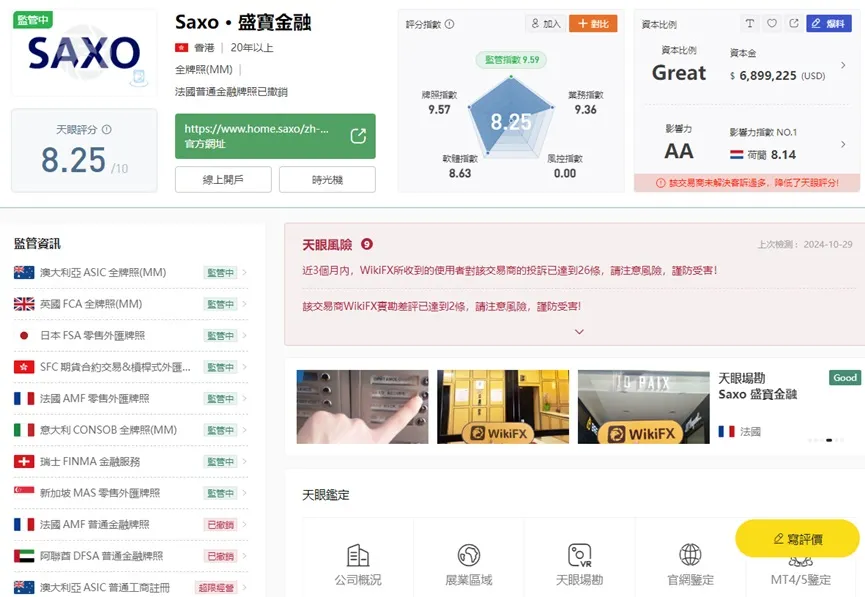The height and width of the screenshot is (597, 865).
Task: Open 英國 FCA 全牌照(MM) license row
Action: (x=131, y=304)
